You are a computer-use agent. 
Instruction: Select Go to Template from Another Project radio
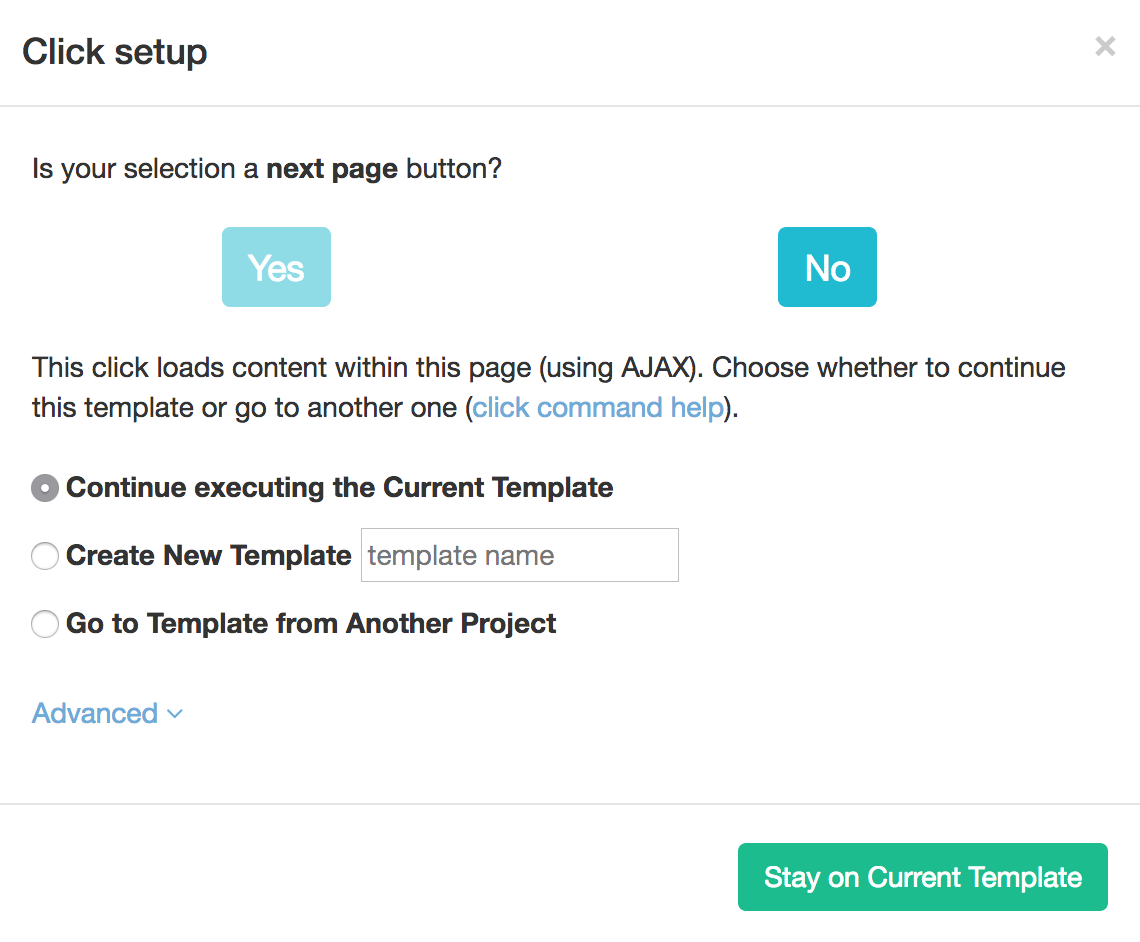coord(45,624)
